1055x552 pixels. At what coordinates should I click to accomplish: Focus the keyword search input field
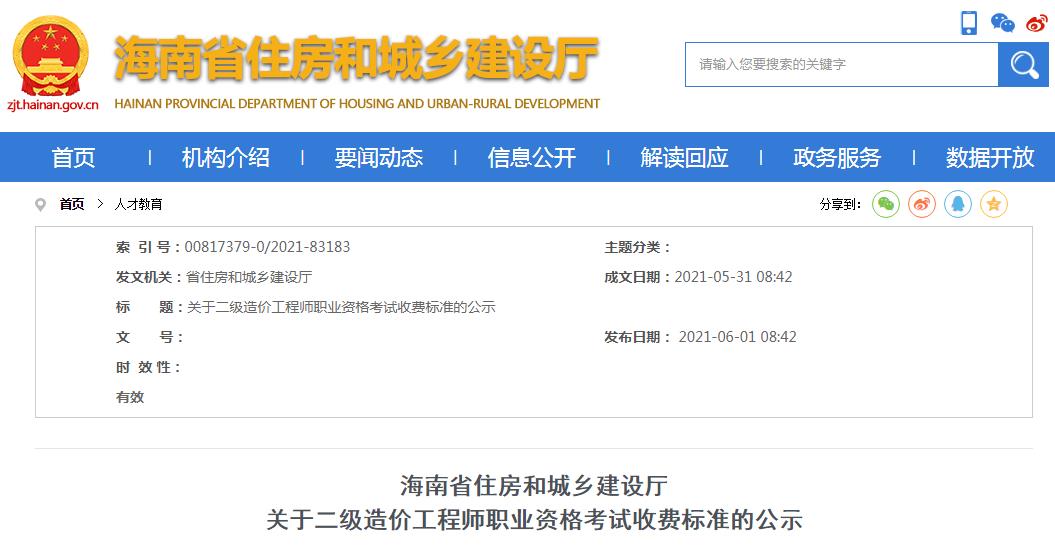click(842, 65)
